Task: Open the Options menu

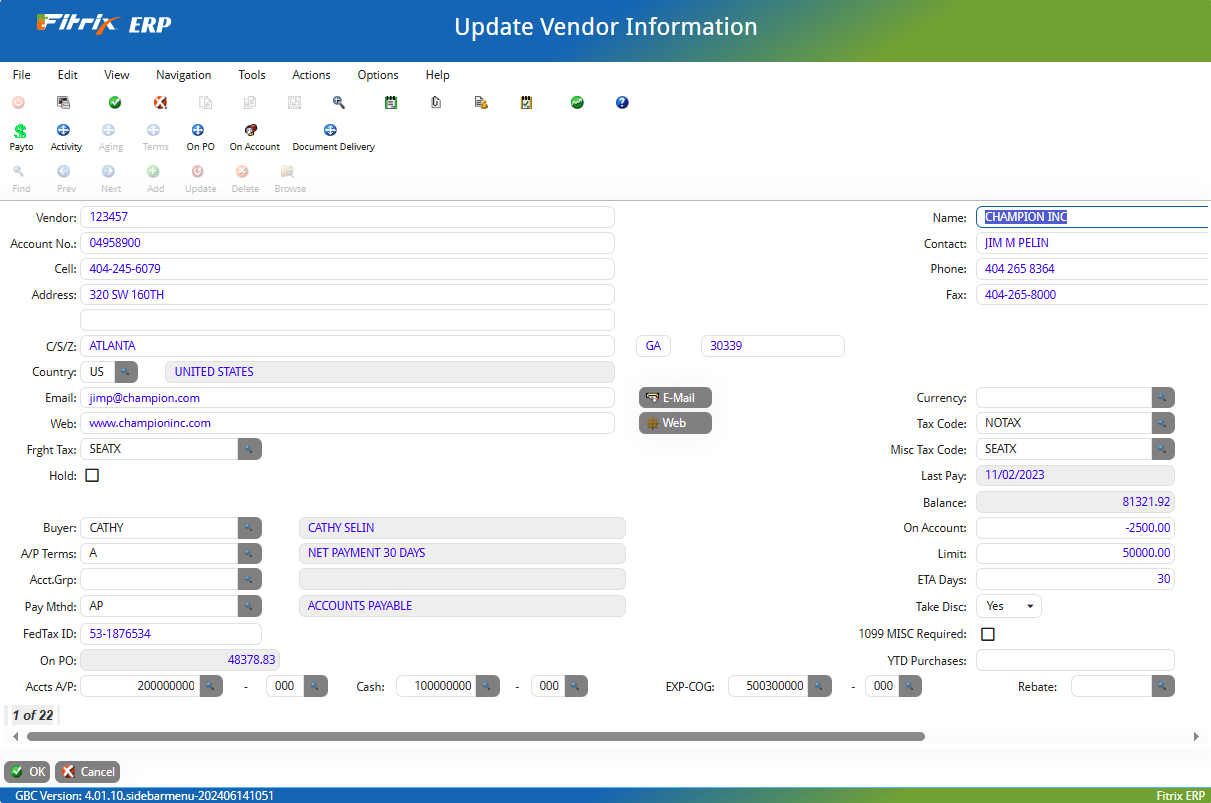Action: pyautogui.click(x=378, y=75)
